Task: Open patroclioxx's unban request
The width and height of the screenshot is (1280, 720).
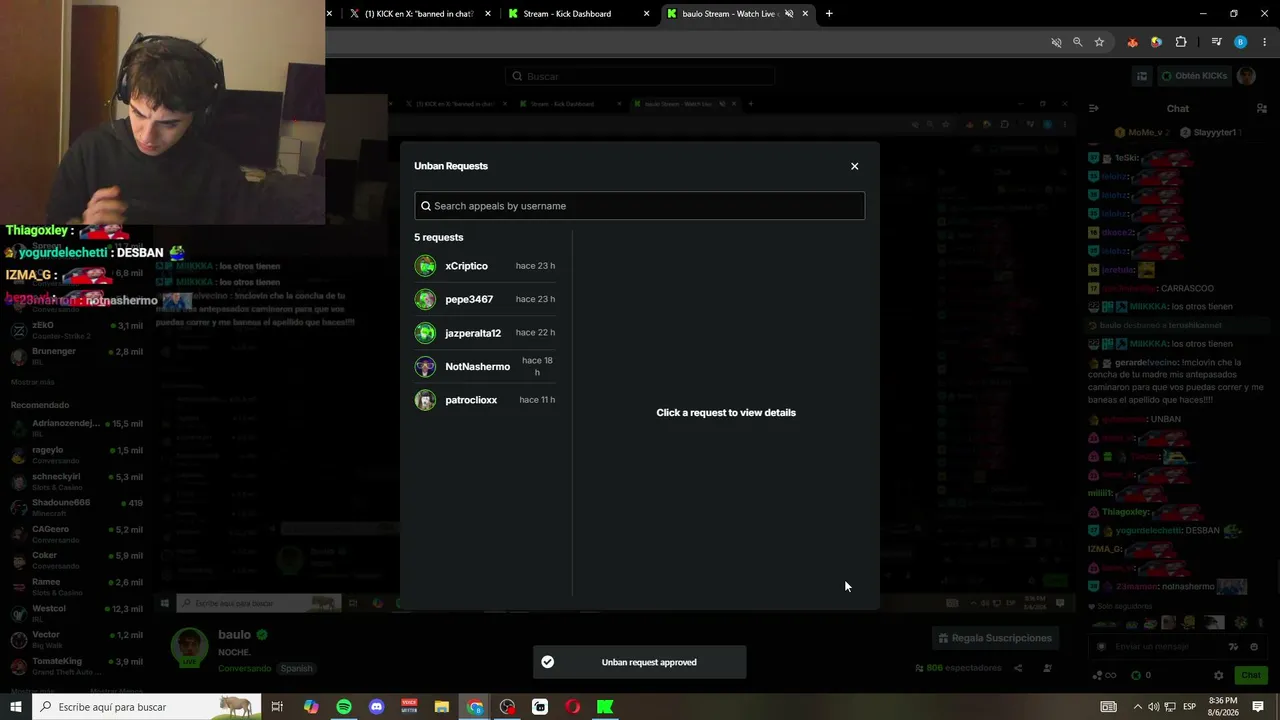Action: (x=486, y=400)
